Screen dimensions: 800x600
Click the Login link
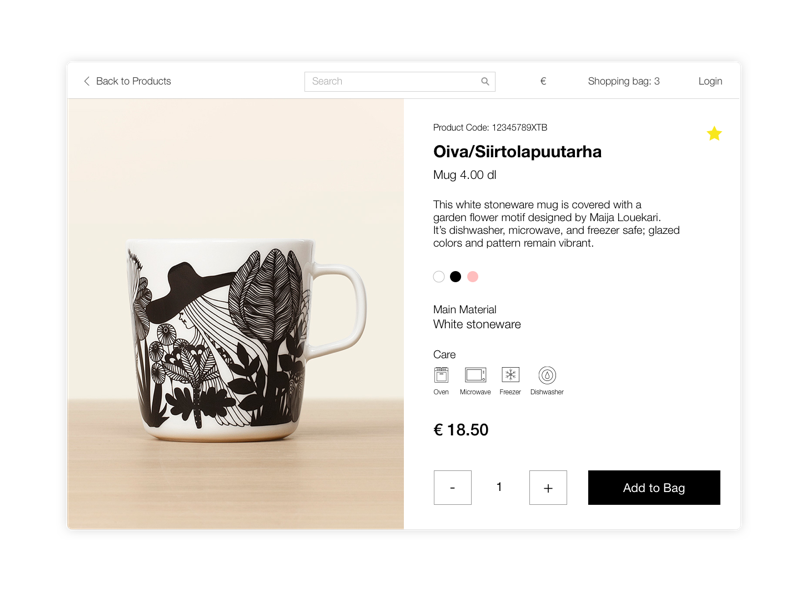[710, 81]
